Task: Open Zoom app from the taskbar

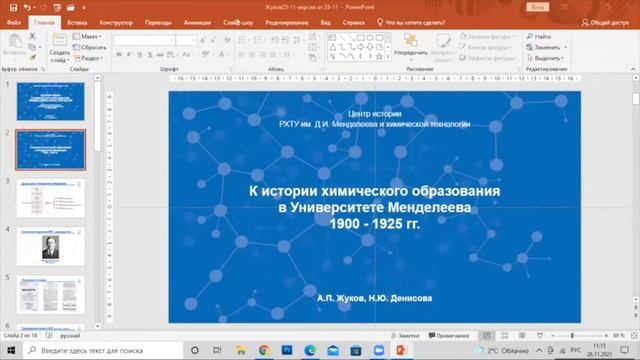Action: pos(379,350)
